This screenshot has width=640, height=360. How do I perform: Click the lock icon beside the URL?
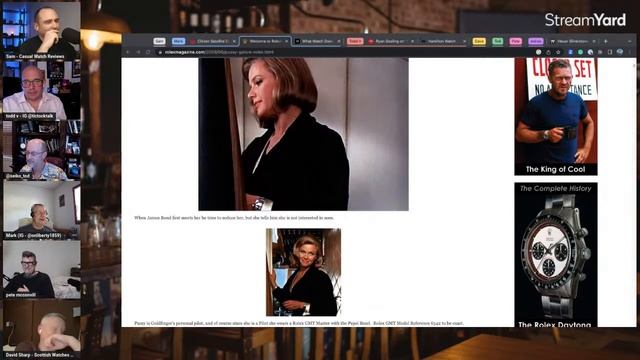coord(160,52)
